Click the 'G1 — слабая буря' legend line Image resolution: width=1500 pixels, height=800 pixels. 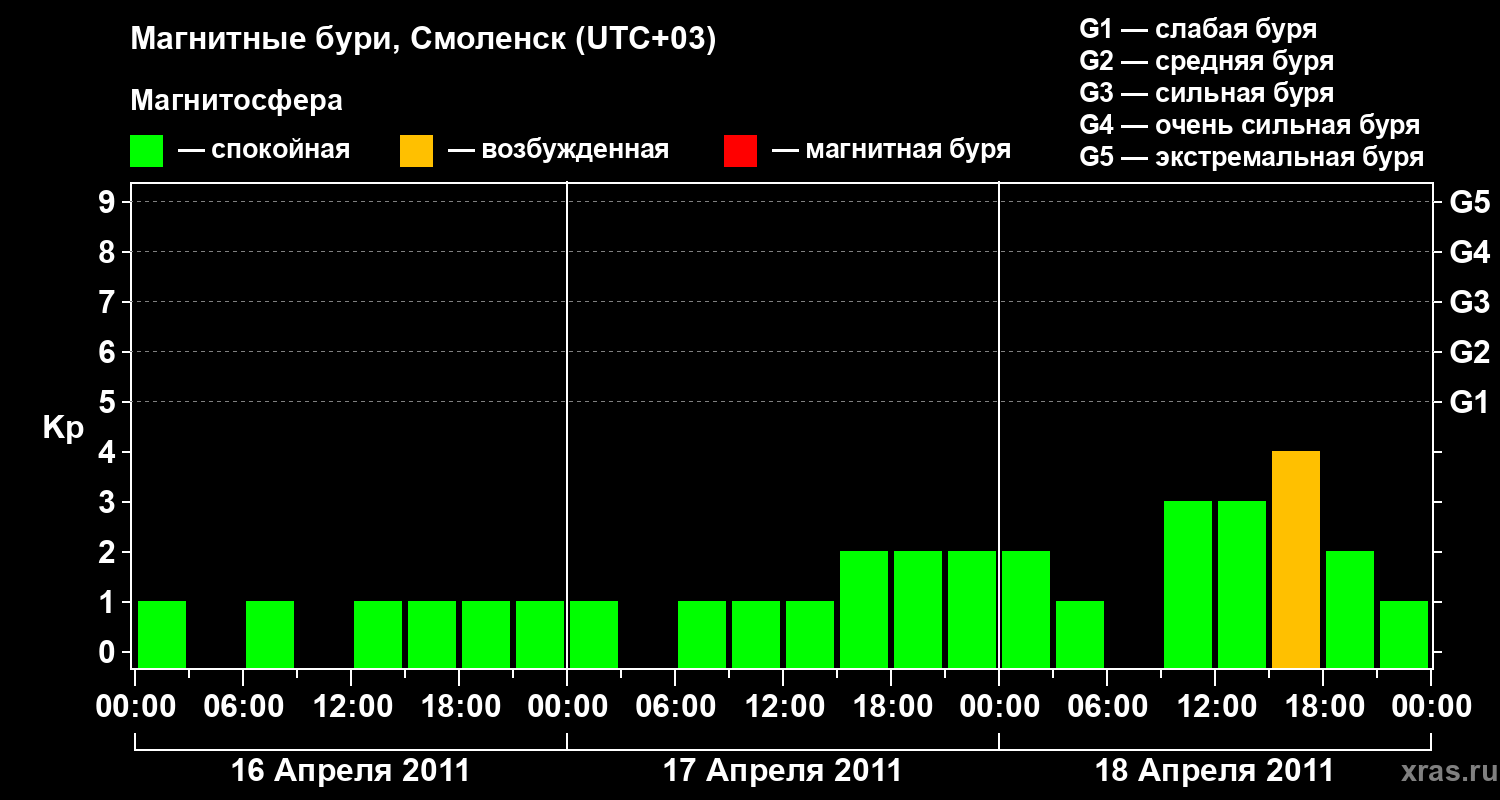click(x=1198, y=29)
